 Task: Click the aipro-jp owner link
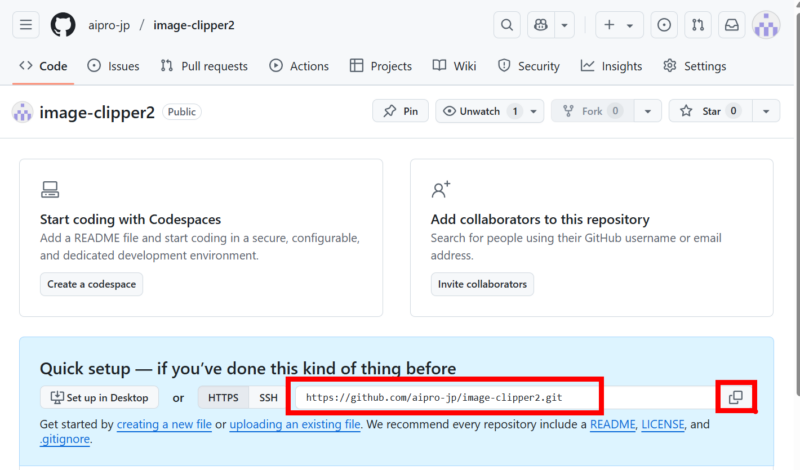(109, 25)
